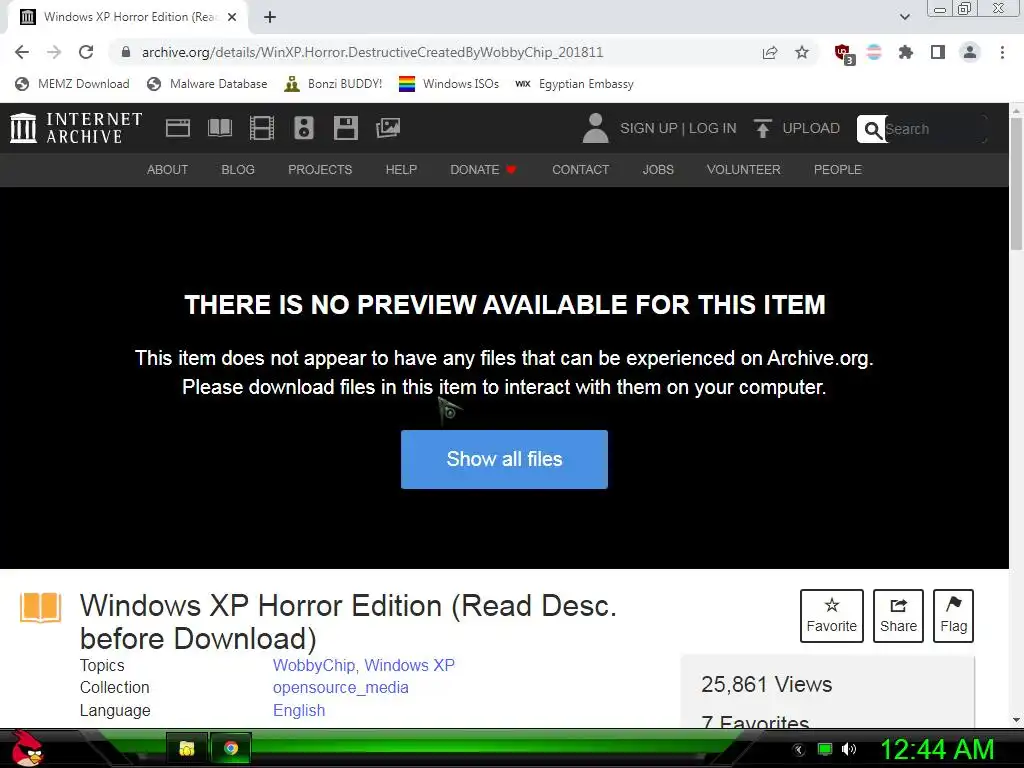
Task: Open the PEOPLE menu item
Action: tap(838, 170)
